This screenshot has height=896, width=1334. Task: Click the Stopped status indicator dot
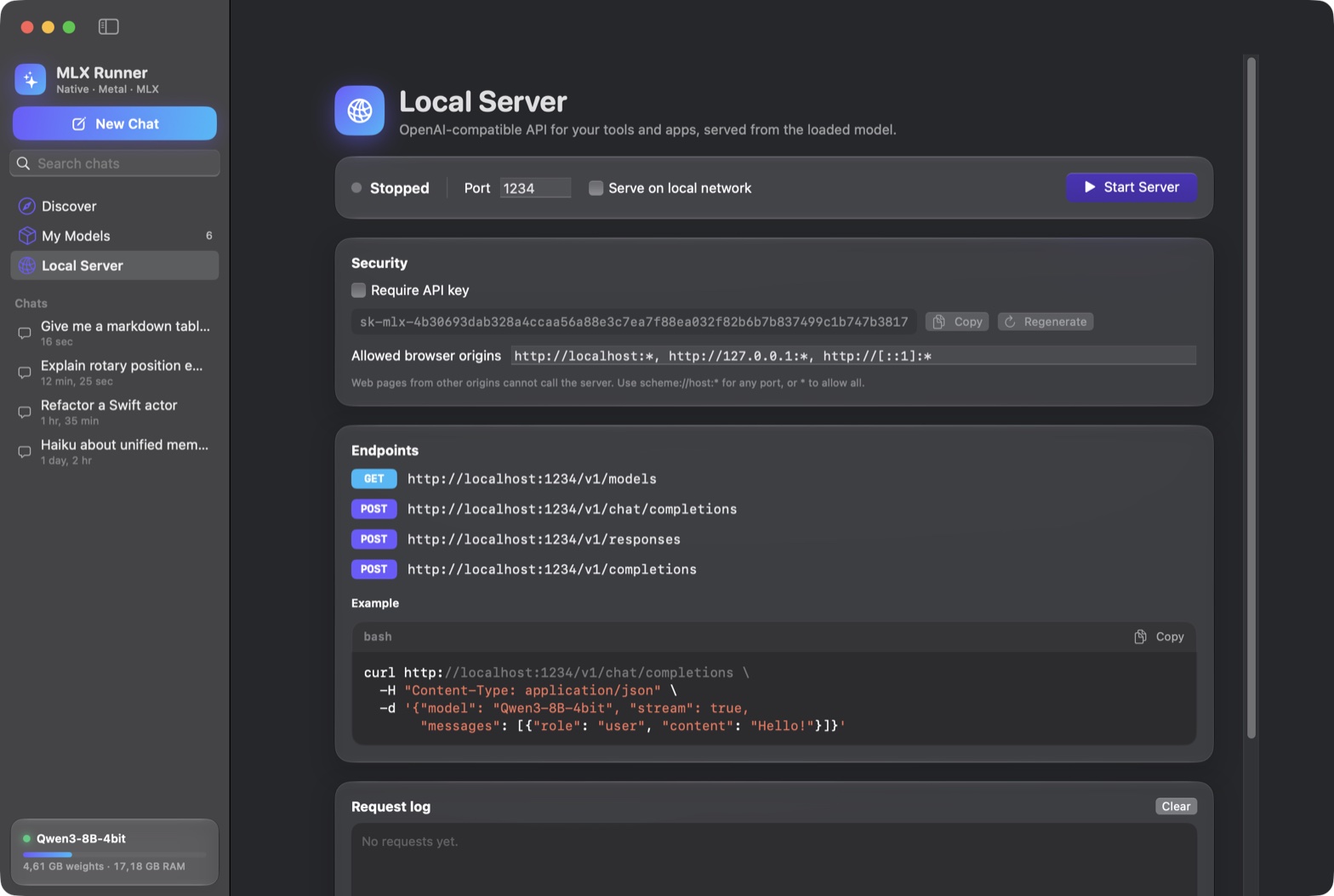tap(356, 188)
